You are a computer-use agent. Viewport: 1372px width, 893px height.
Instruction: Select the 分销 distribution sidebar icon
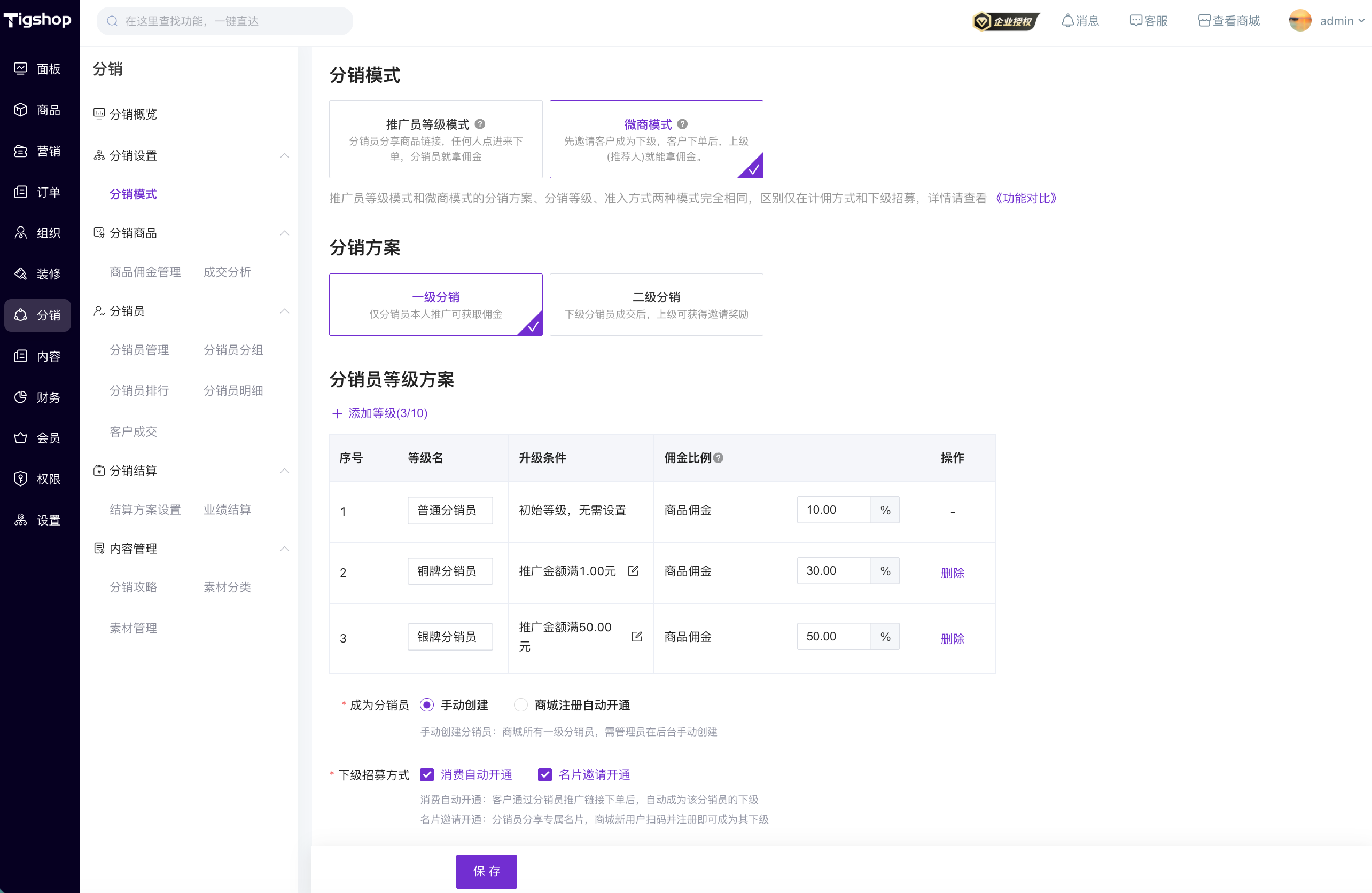coord(21,315)
